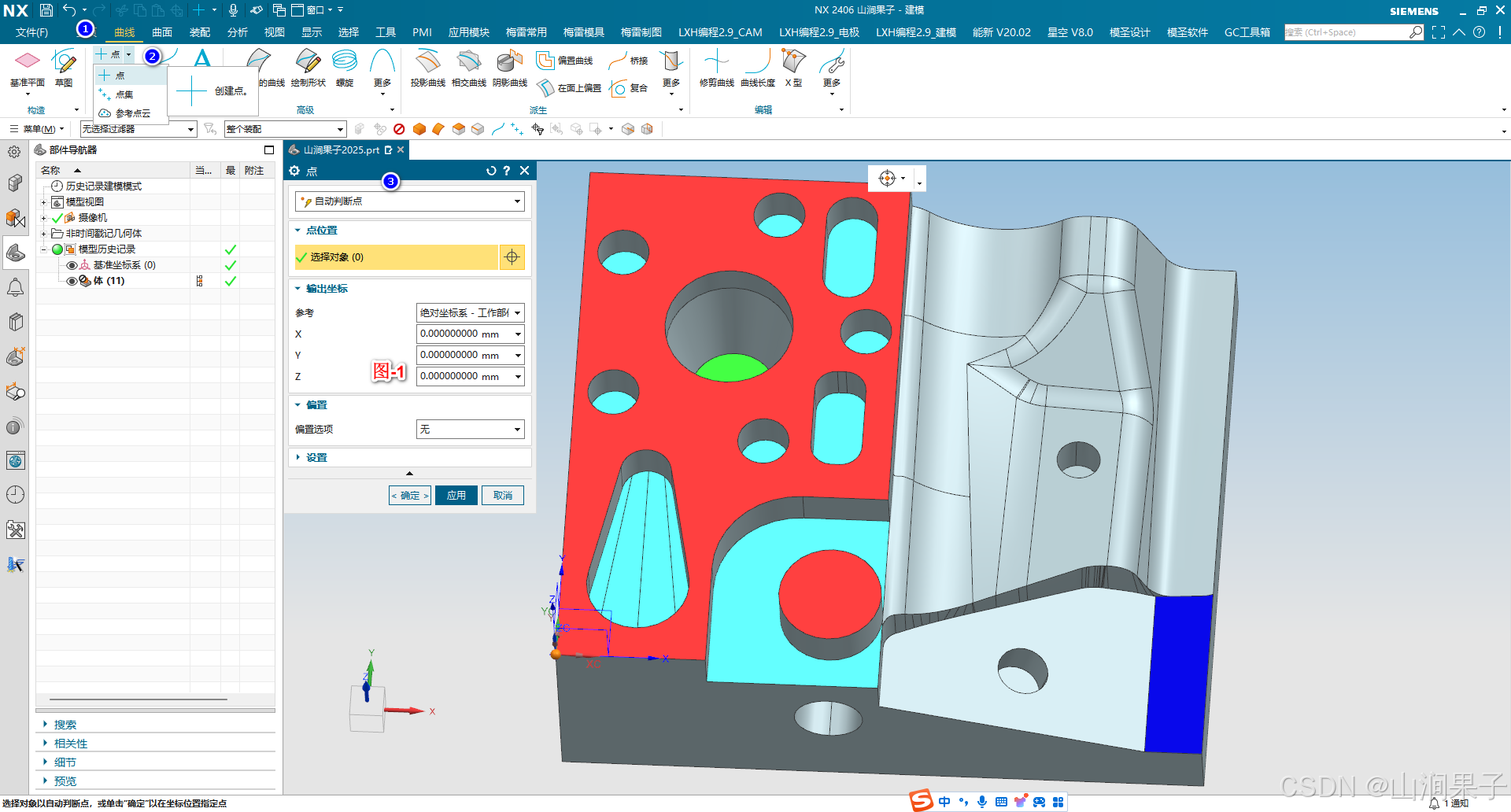Choose the 桥接 bridge curve tool
Screen dimensions: 1511x812
tap(629, 61)
